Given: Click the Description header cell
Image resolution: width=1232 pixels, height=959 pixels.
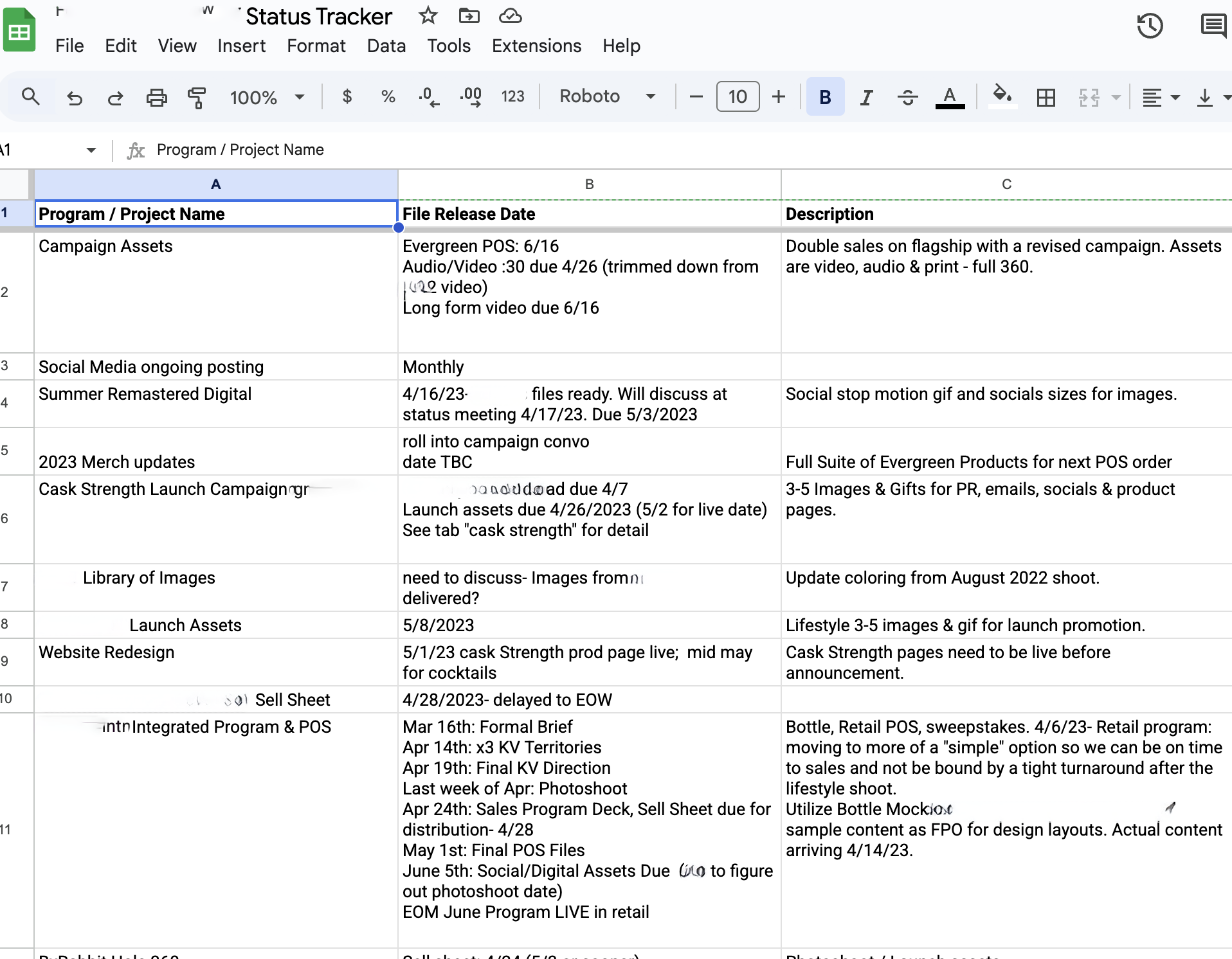Looking at the screenshot, I should (1006, 214).
